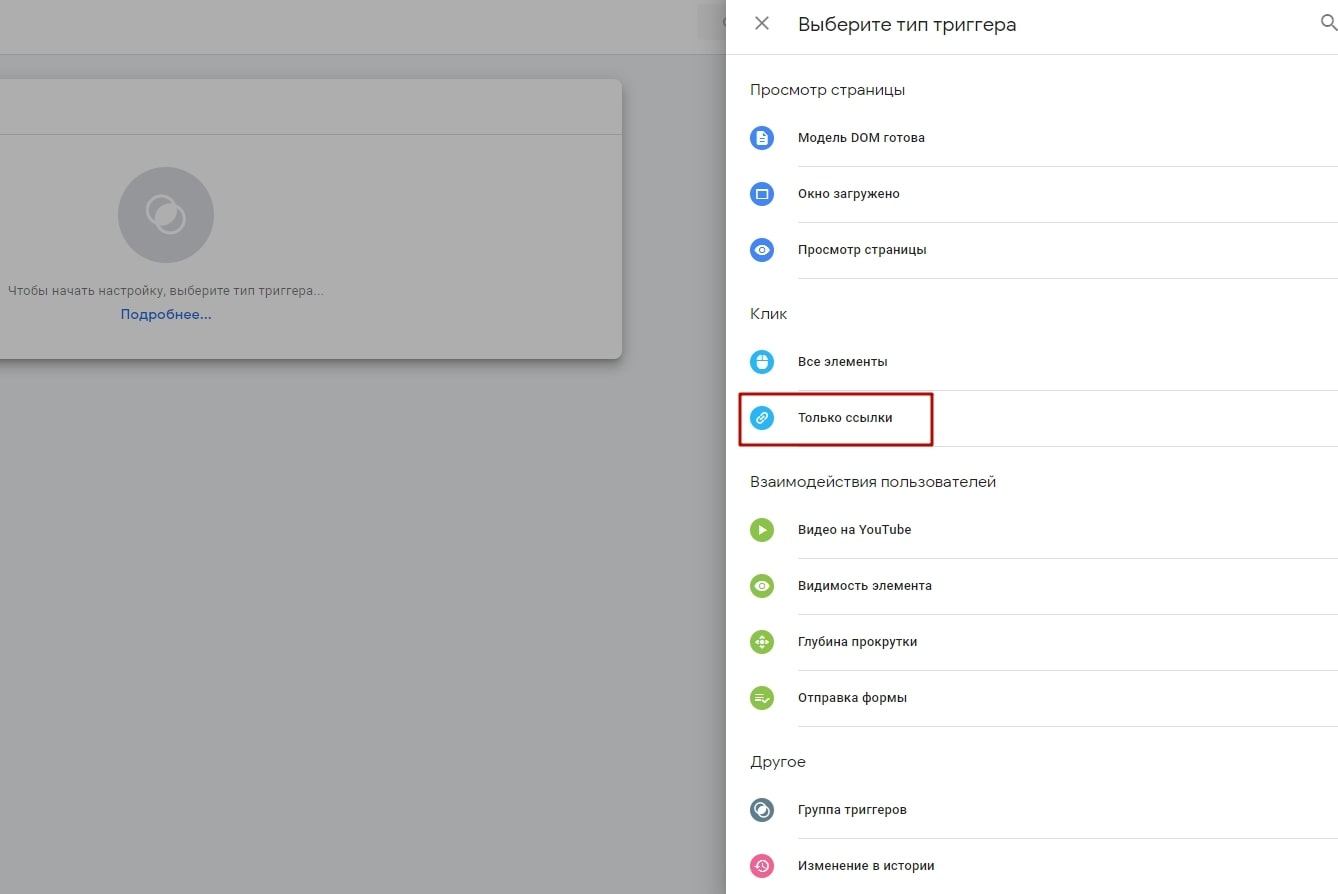
Task: Choose 'Окно загружено' as trigger type
Action: tap(848, 194)
